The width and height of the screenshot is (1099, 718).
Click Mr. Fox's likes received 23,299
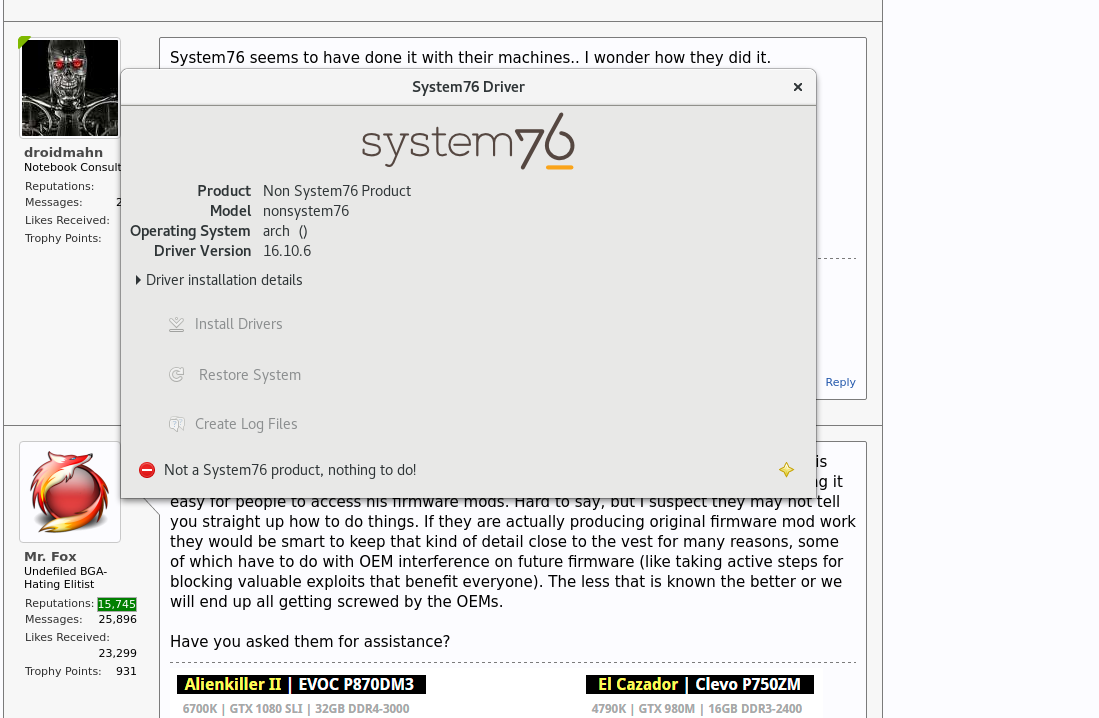pos(117,653)
